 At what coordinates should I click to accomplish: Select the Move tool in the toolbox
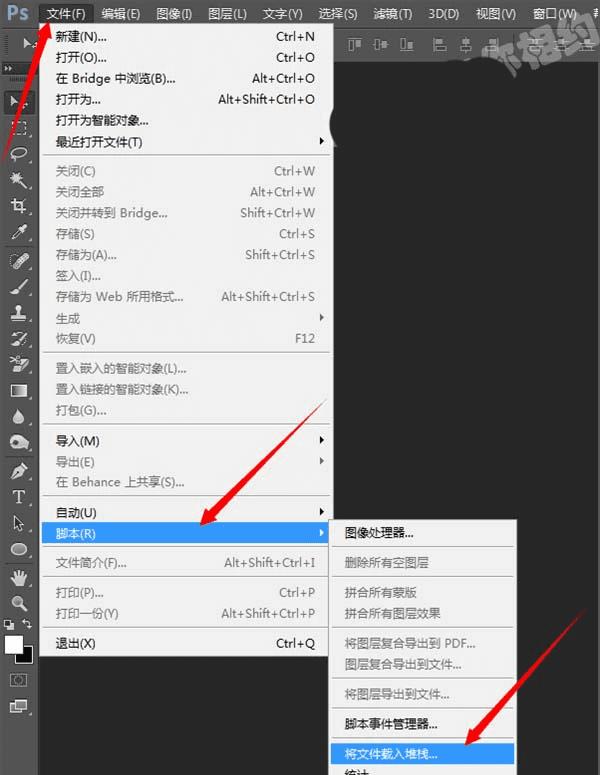pos(19,101)
